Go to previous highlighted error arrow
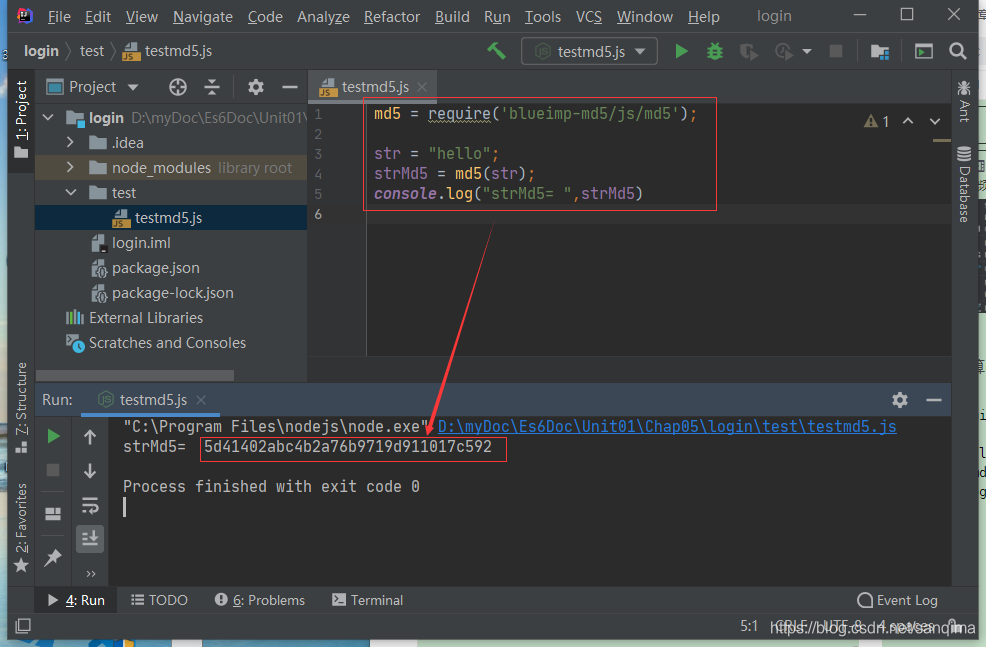Viewport: 986px width, 647px height. (x=907, y=121)
